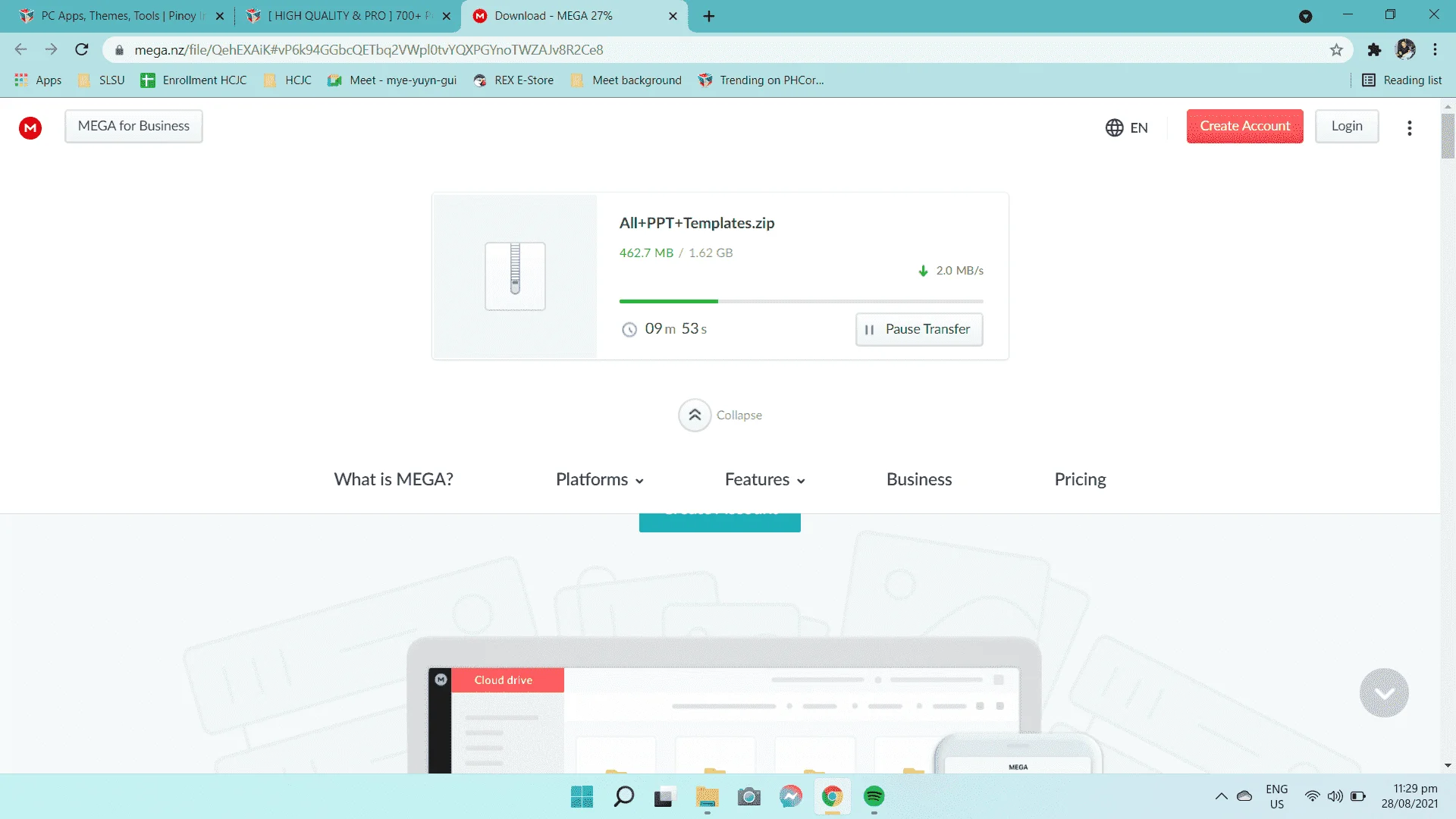Open the Apps bookmark shortcut

pos(38,80)
